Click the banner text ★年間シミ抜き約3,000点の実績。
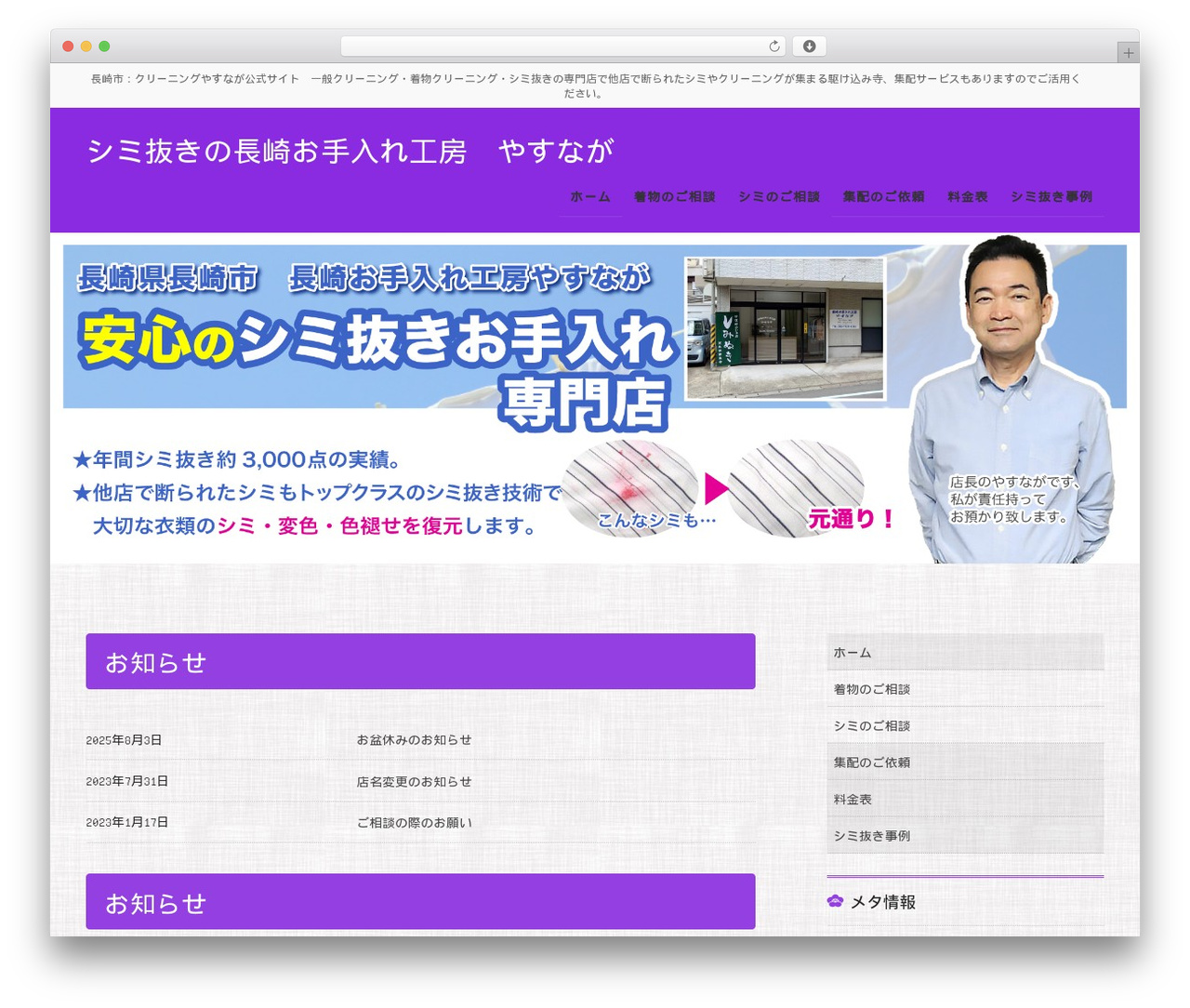This screenshot has height=1008, width=1190. [x=237, y=459]
